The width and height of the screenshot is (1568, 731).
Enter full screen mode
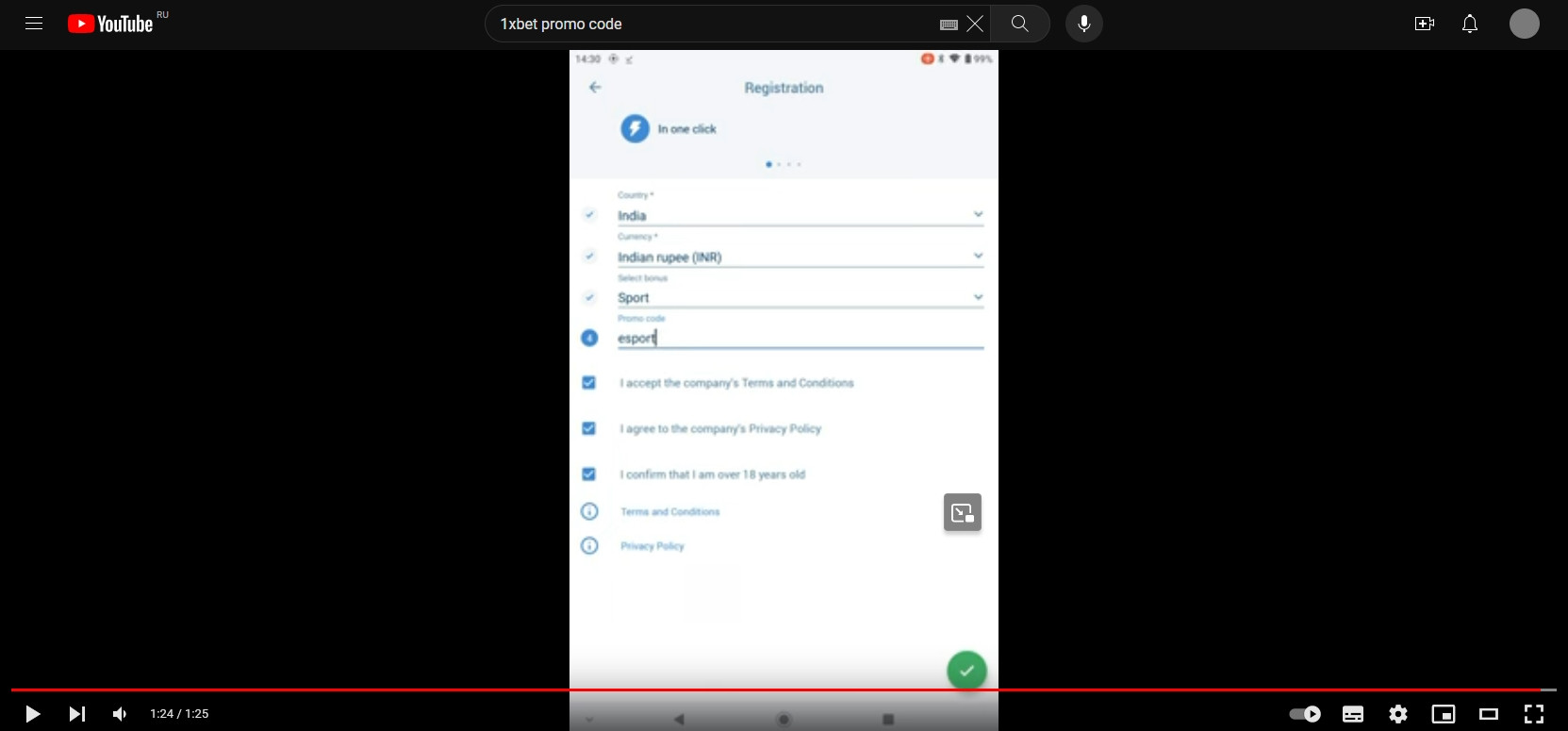1534,714
